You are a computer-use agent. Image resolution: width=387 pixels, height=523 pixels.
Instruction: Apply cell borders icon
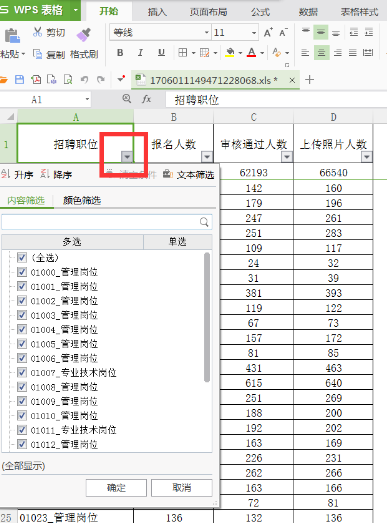(x=182, y=53)
